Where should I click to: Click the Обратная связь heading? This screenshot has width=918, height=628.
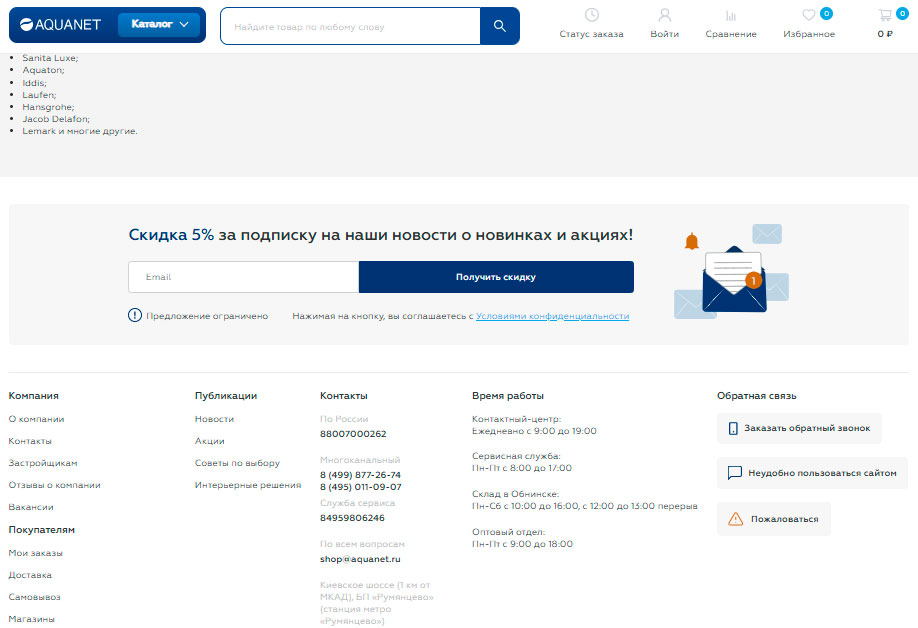coord(756,396)
